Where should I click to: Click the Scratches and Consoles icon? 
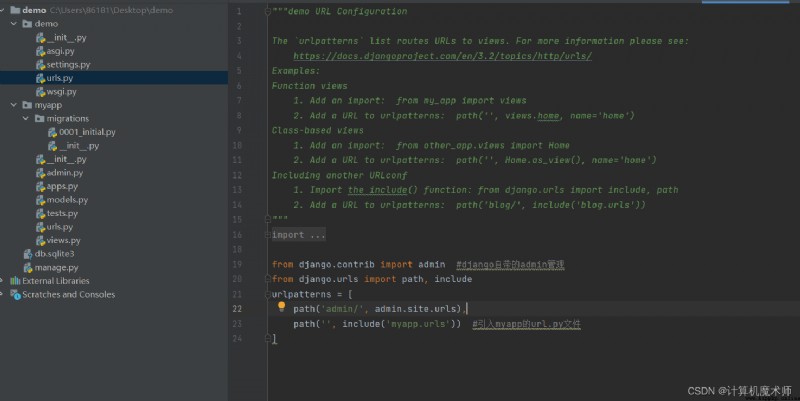point(15,294)
